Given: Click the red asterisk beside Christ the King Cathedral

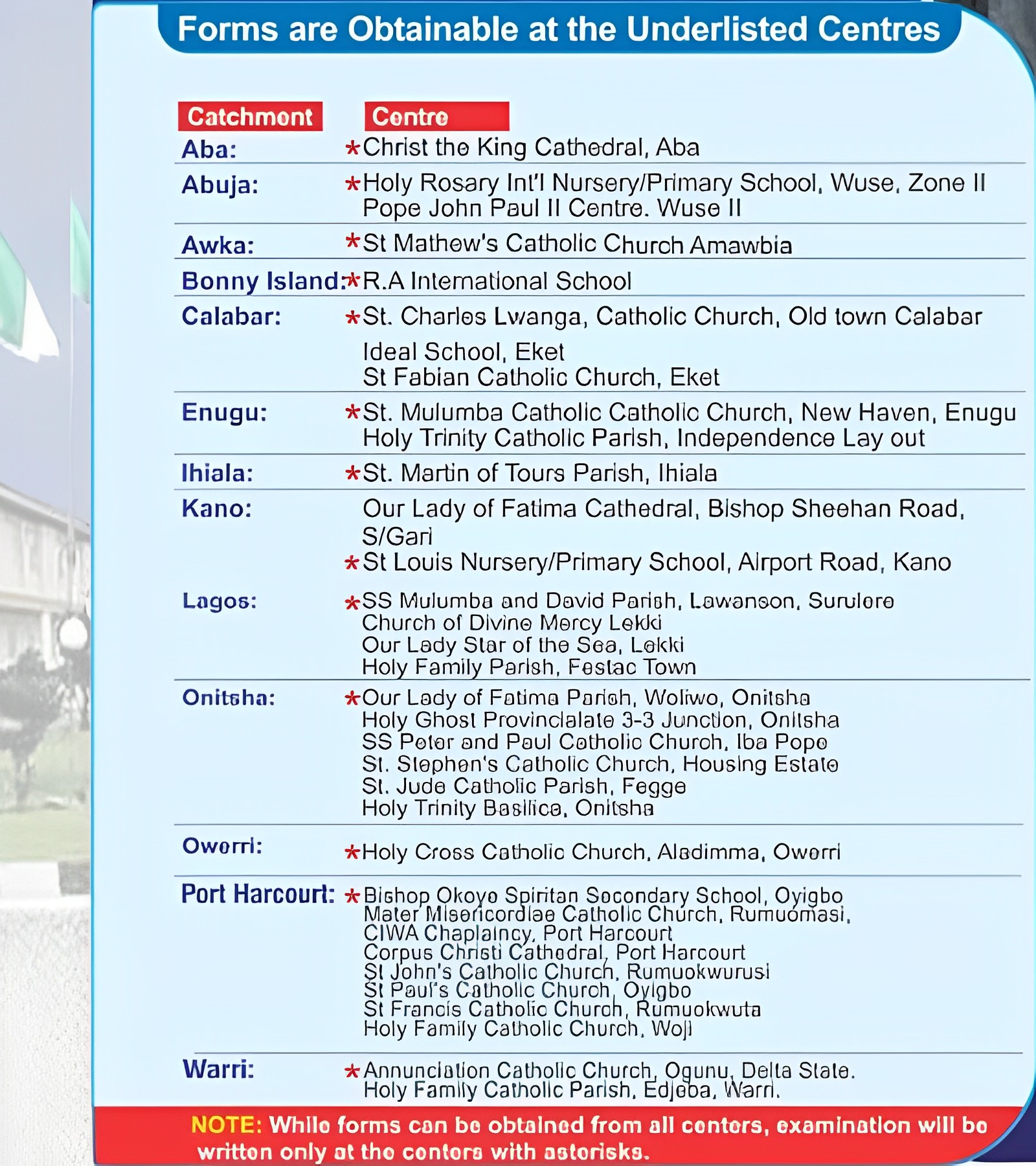Looking at the screenshot, I should coord(353,148).
